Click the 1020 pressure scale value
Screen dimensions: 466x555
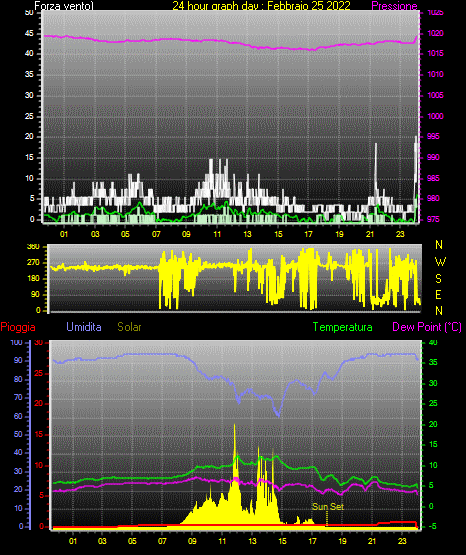435,33
